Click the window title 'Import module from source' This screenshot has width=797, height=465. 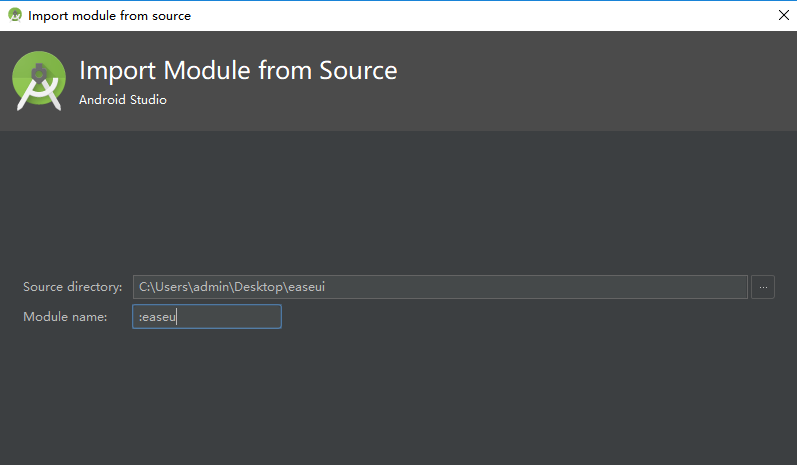[109, 16]
